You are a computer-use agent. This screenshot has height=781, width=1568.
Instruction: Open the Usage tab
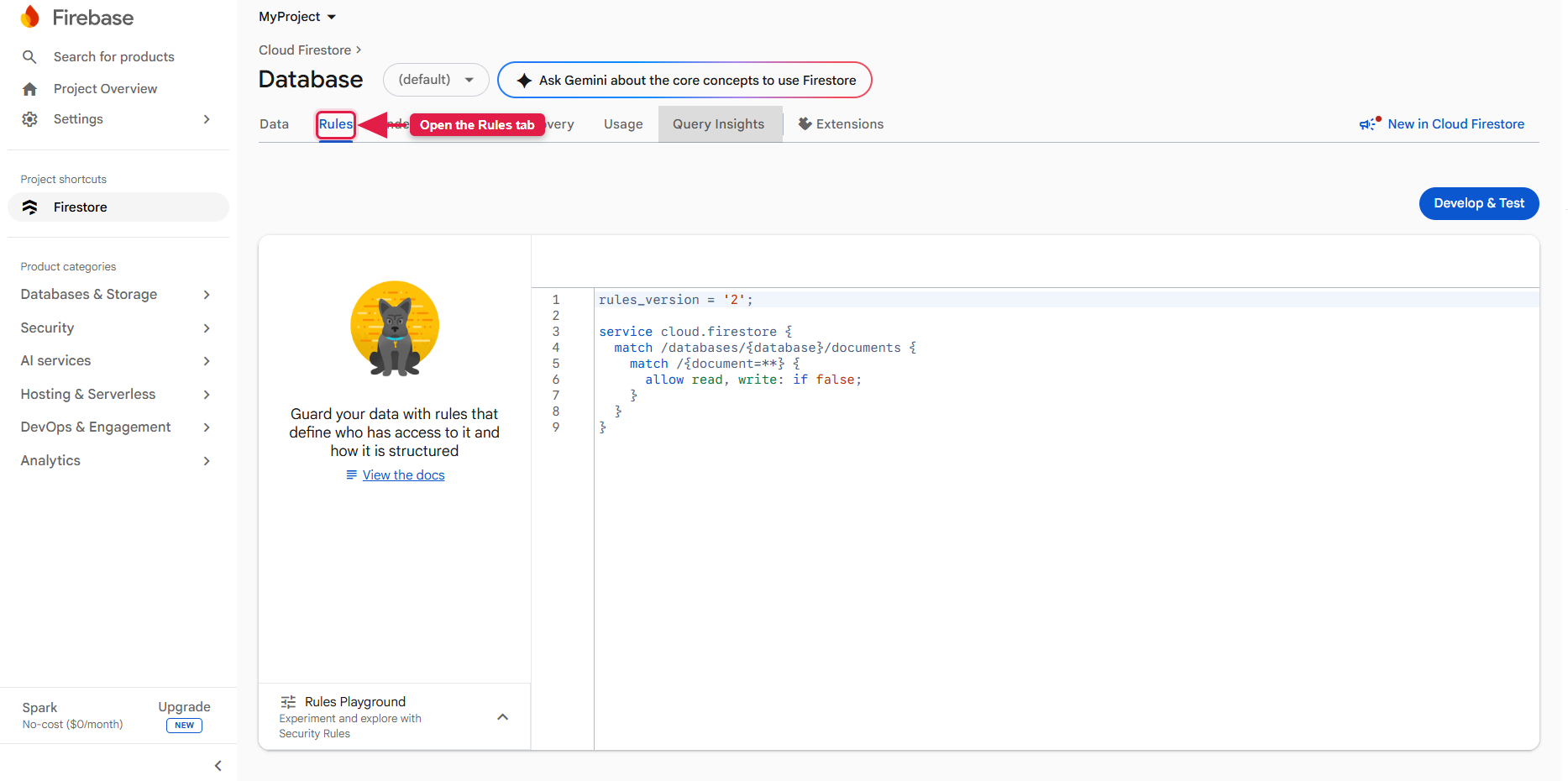tap(623, 124)
